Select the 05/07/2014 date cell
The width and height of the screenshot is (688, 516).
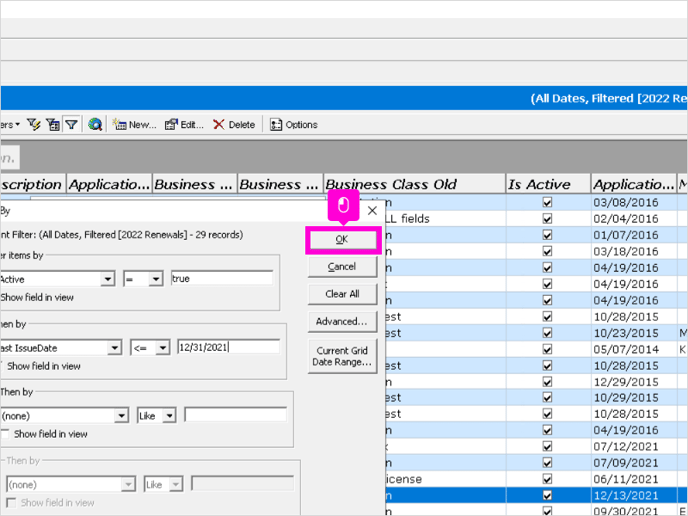click(634, 349)
